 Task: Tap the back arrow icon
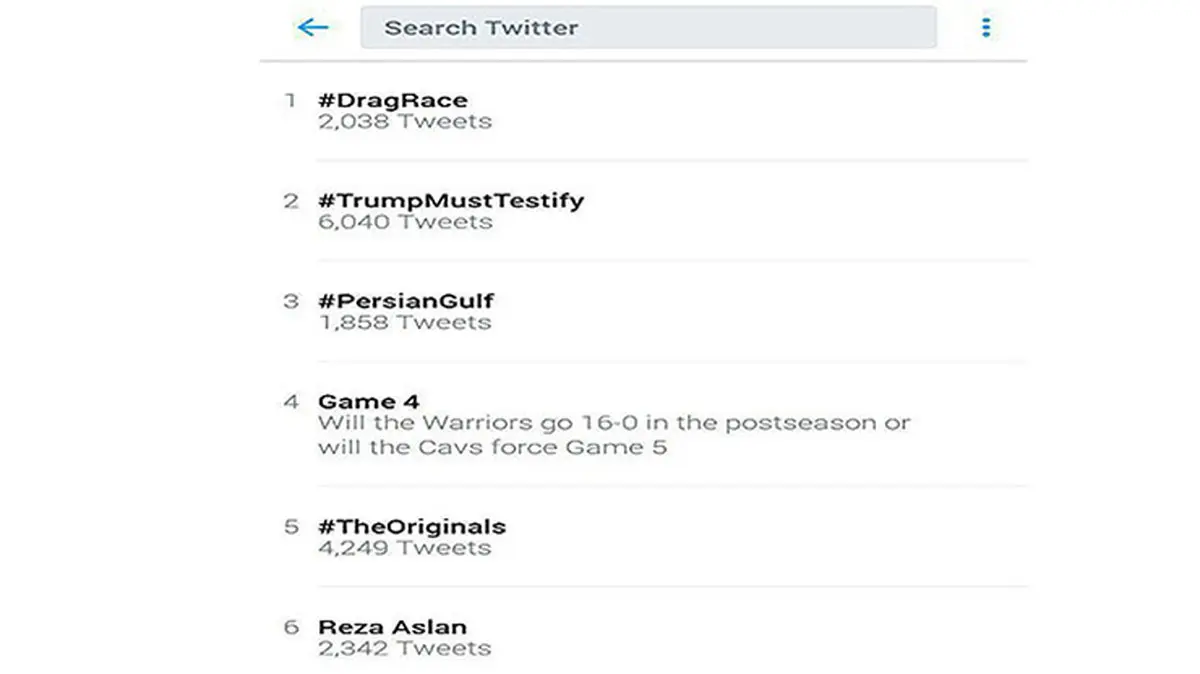point(313,27)
